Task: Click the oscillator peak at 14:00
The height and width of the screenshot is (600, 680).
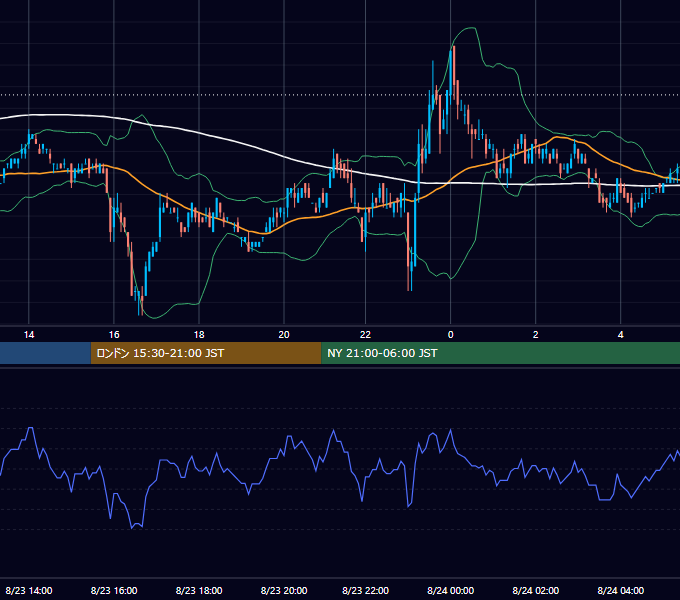Action: pyautogui.click(x=30, y=428)
